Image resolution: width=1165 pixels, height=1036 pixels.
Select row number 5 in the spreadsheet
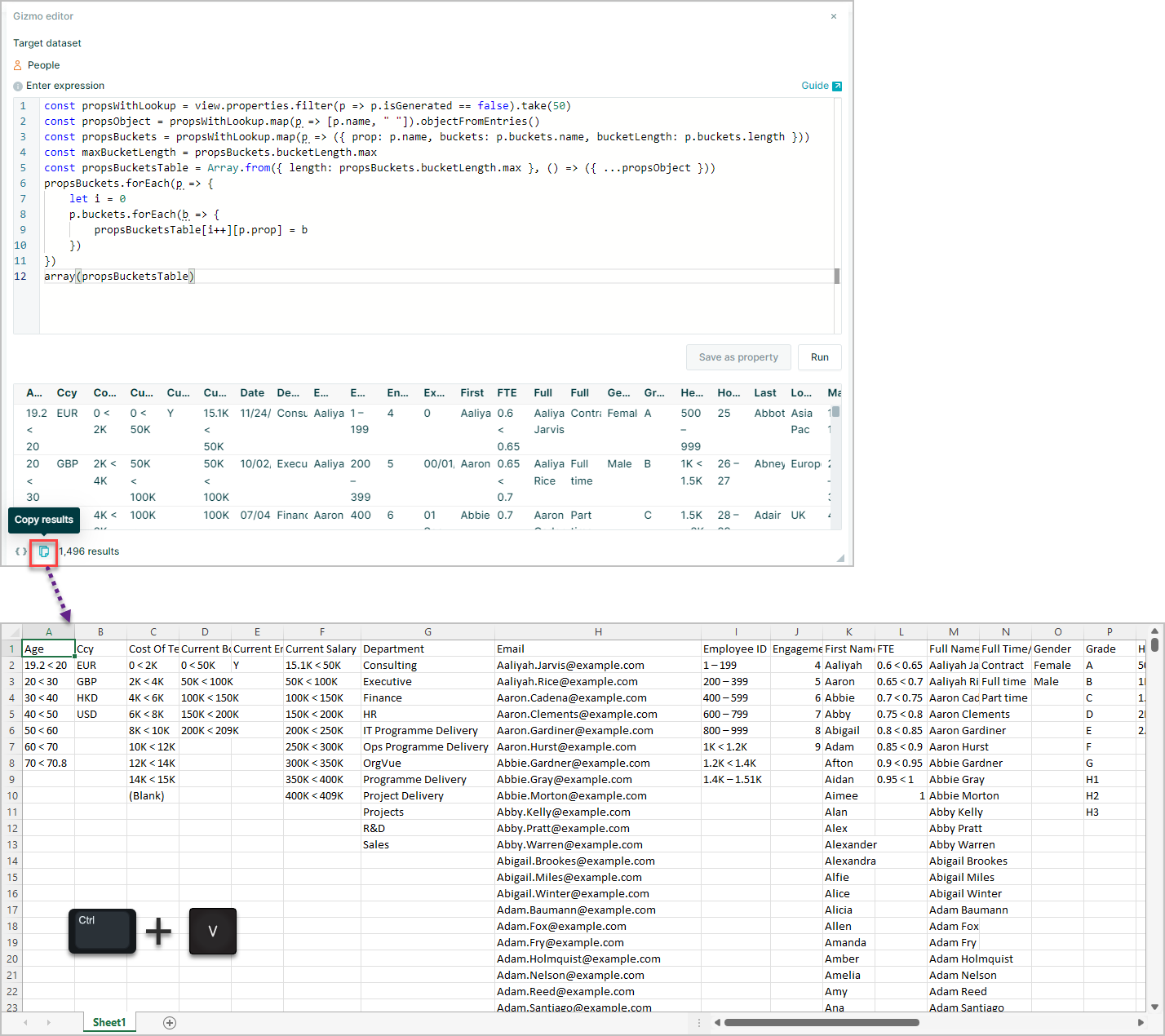pos(11,714)
